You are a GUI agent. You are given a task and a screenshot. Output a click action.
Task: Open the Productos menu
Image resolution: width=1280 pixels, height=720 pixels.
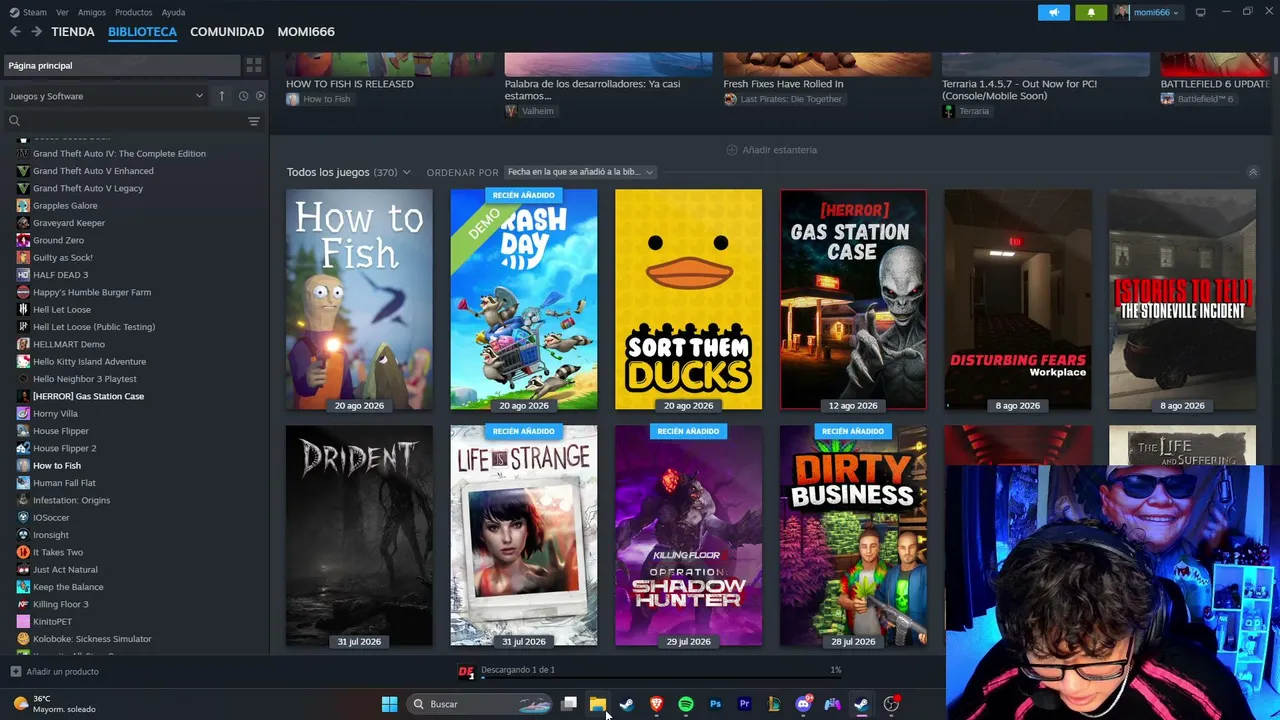point(134,12)
